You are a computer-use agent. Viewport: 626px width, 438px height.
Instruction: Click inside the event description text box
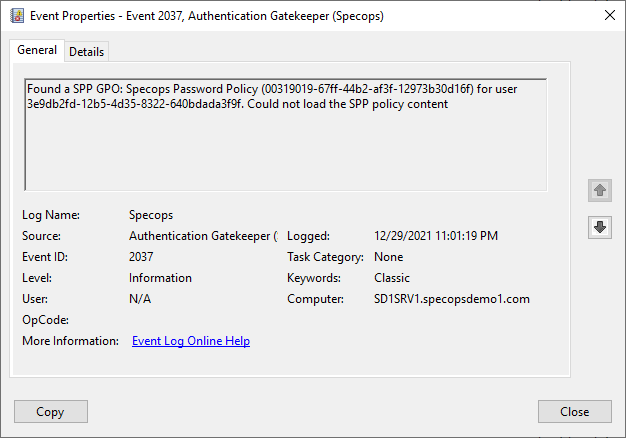(x=285, y=135)
